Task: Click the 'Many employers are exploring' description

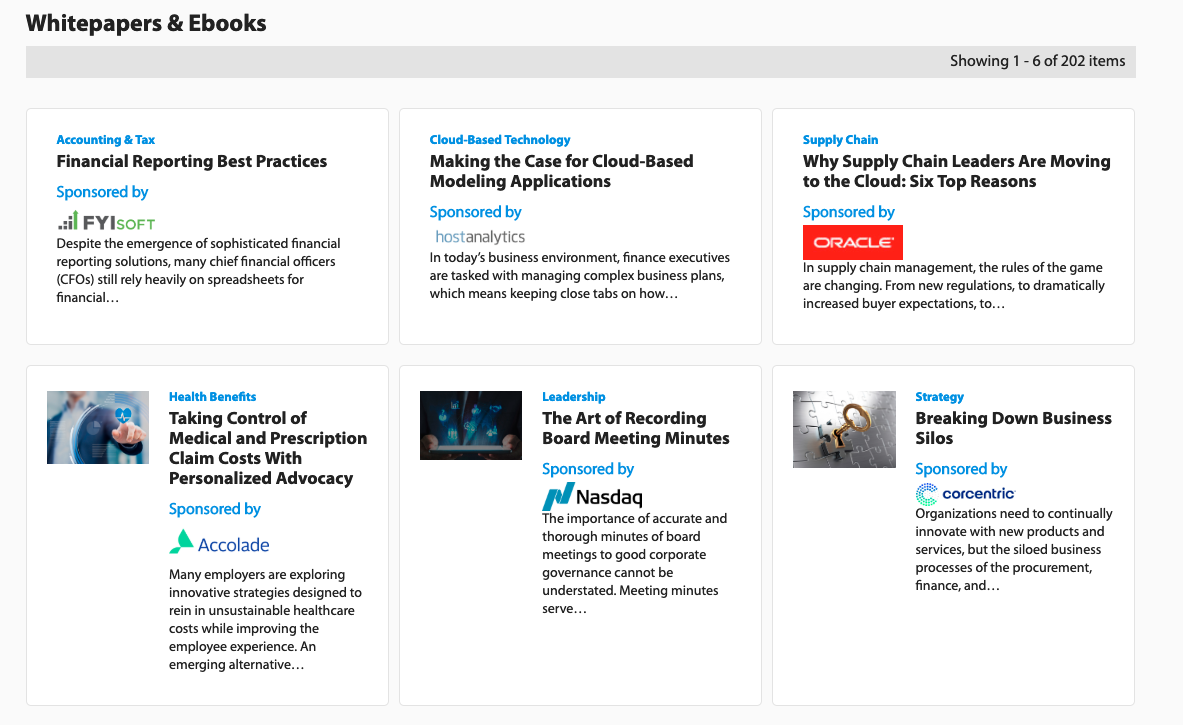Action: 266,619
